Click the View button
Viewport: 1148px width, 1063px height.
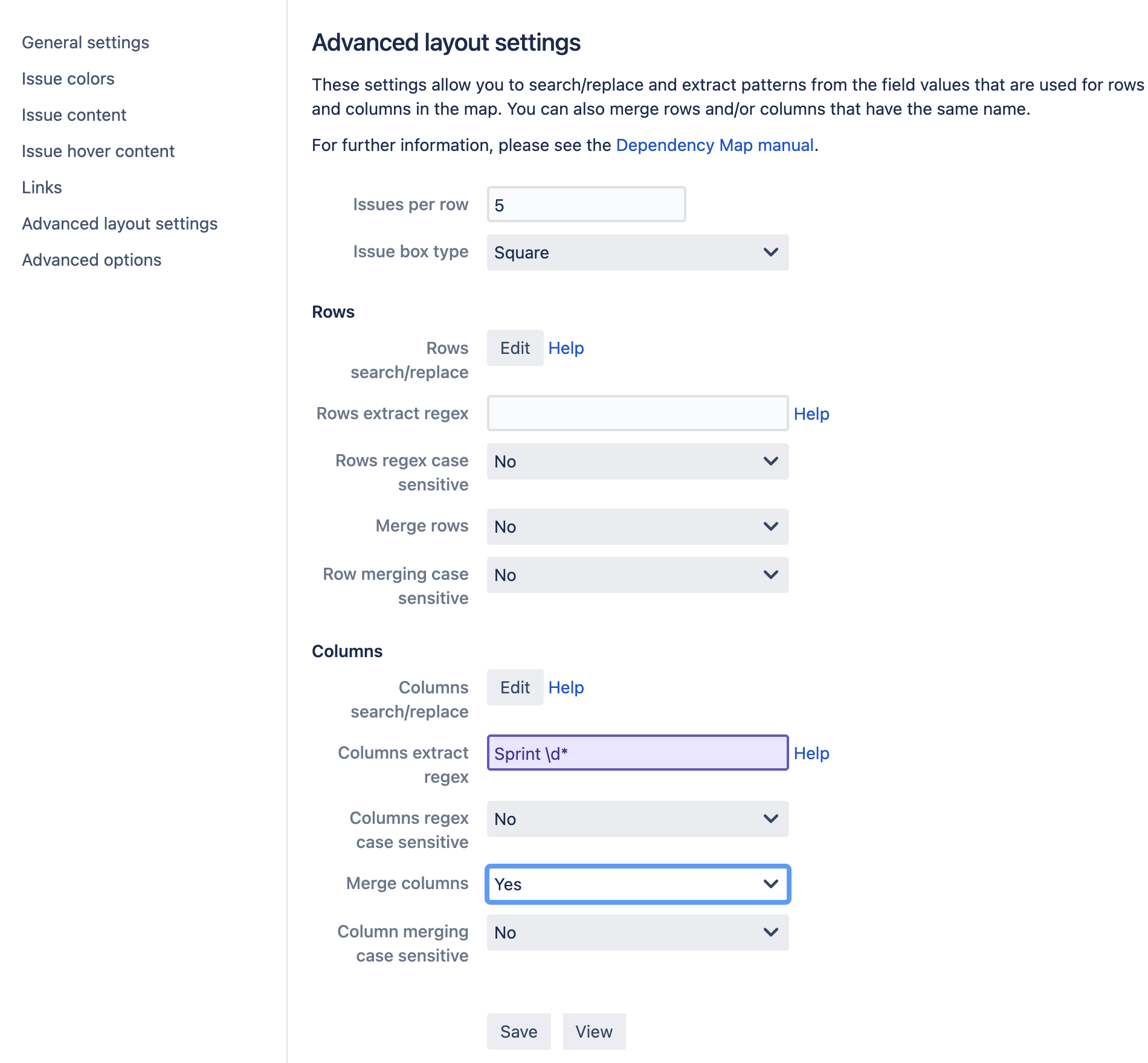click(x=594, y=1032)
